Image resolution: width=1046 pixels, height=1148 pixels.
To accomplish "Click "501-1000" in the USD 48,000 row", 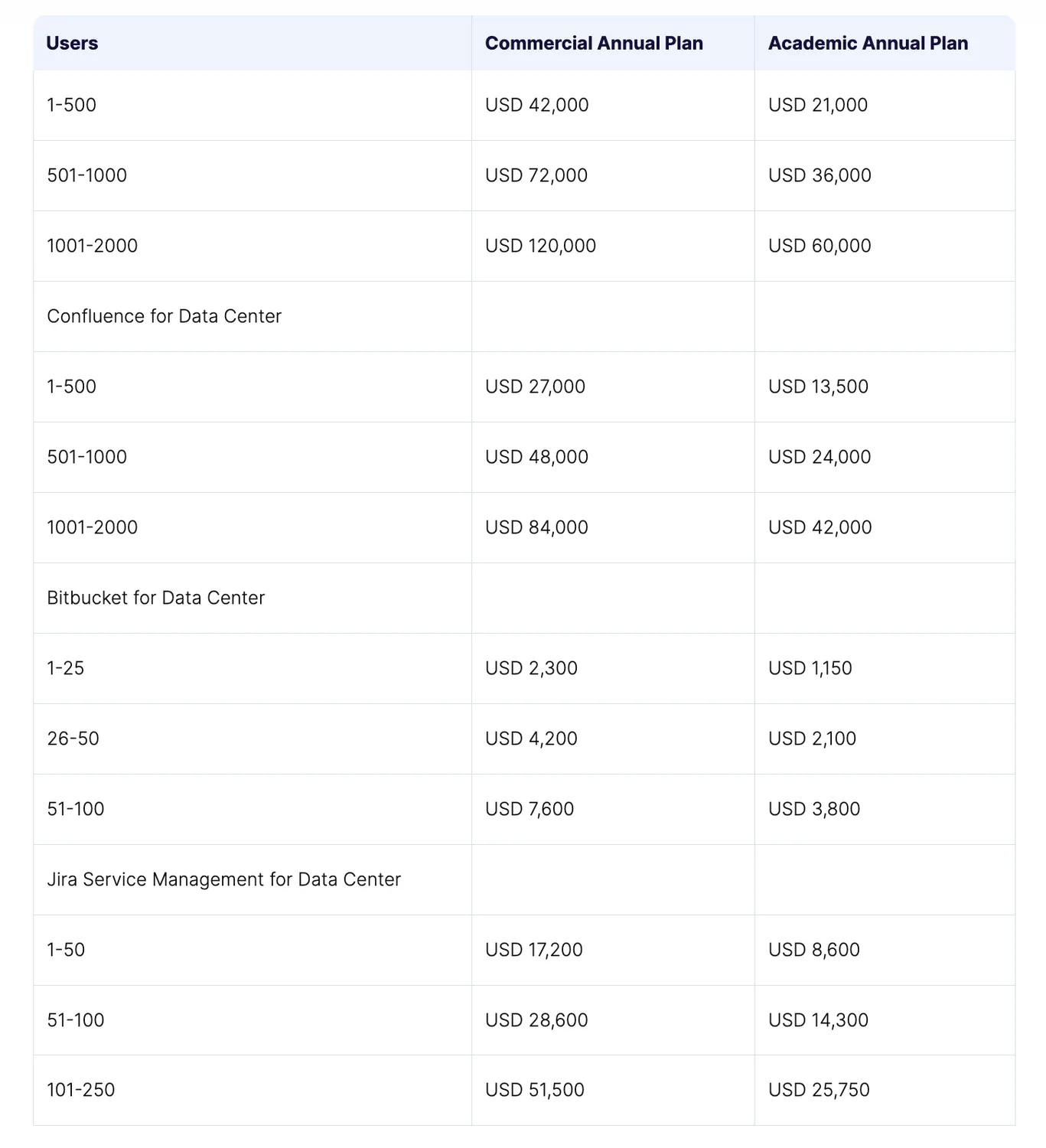I will [87, 457].
